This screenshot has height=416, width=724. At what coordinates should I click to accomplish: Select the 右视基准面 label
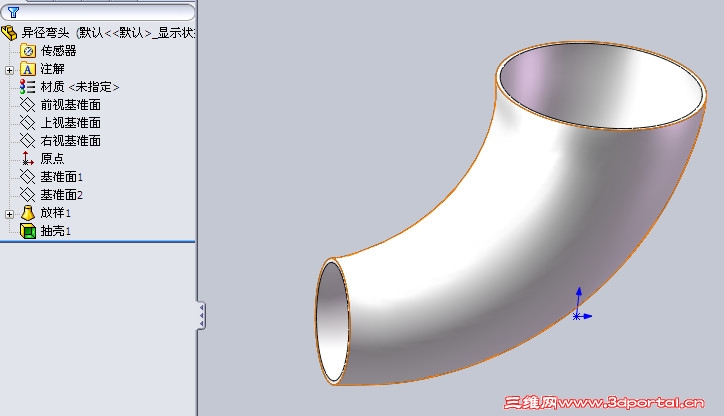point(71,141)
